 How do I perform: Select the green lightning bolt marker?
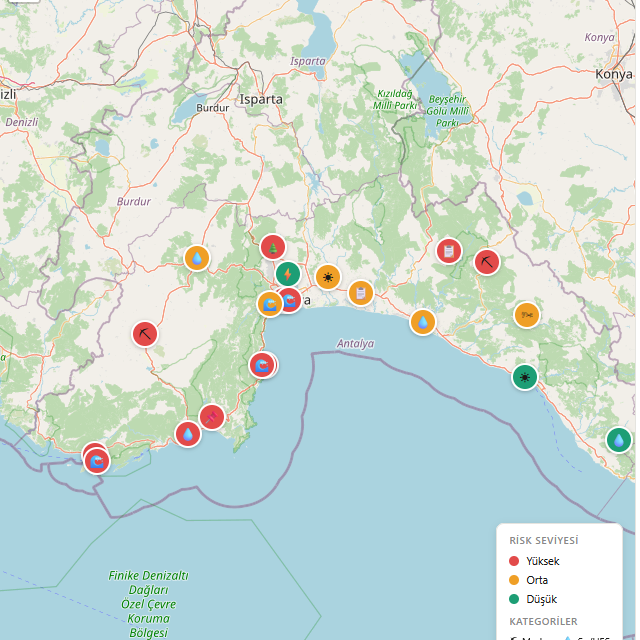pyautogui.click(x=288, y=273)
